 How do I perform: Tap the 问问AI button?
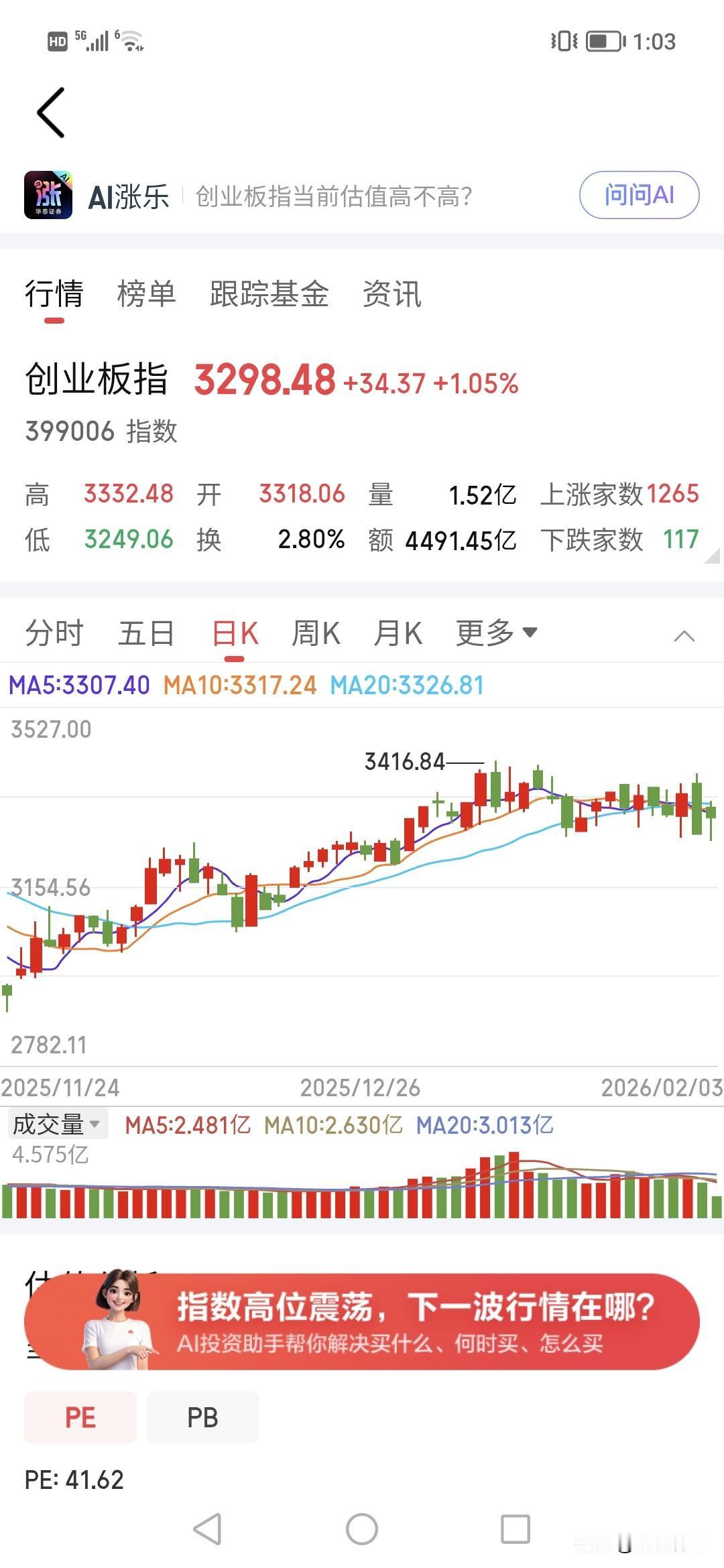639,195
